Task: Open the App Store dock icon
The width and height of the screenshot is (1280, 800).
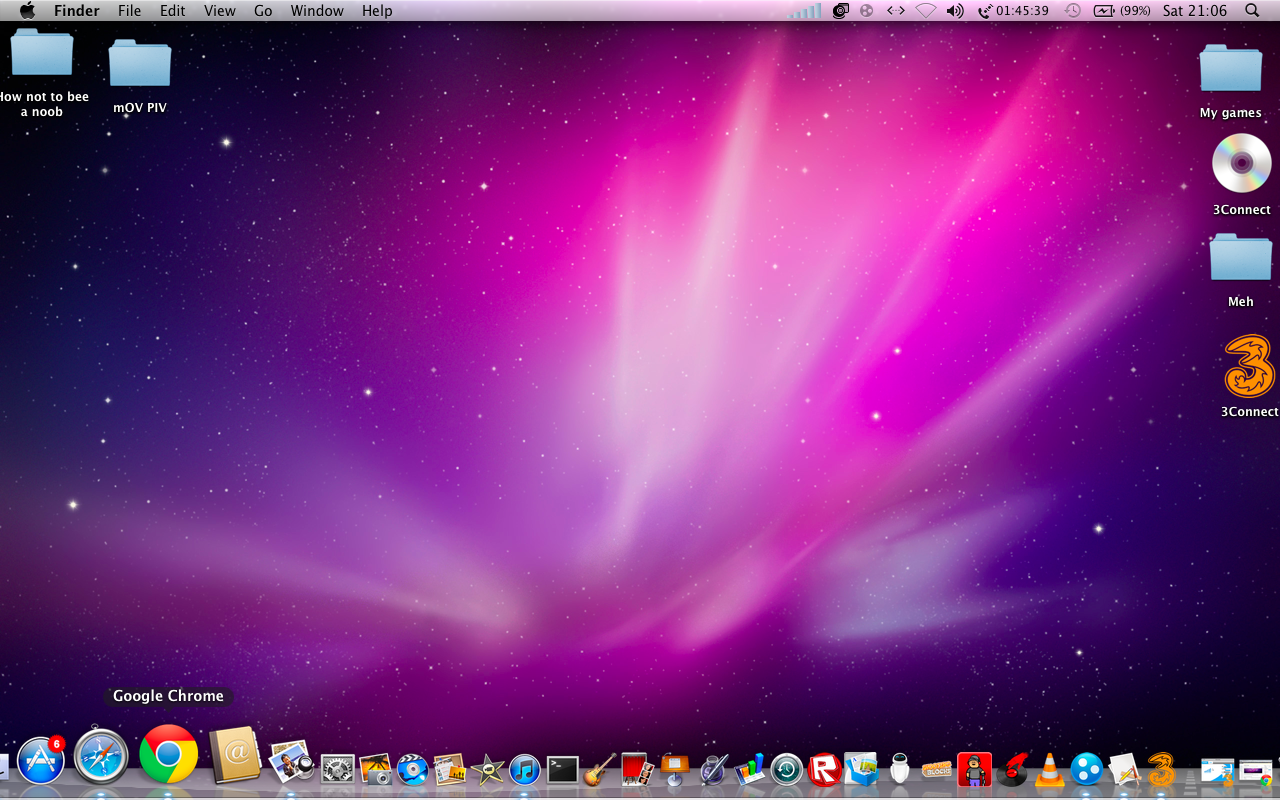Action: [41, 761]
